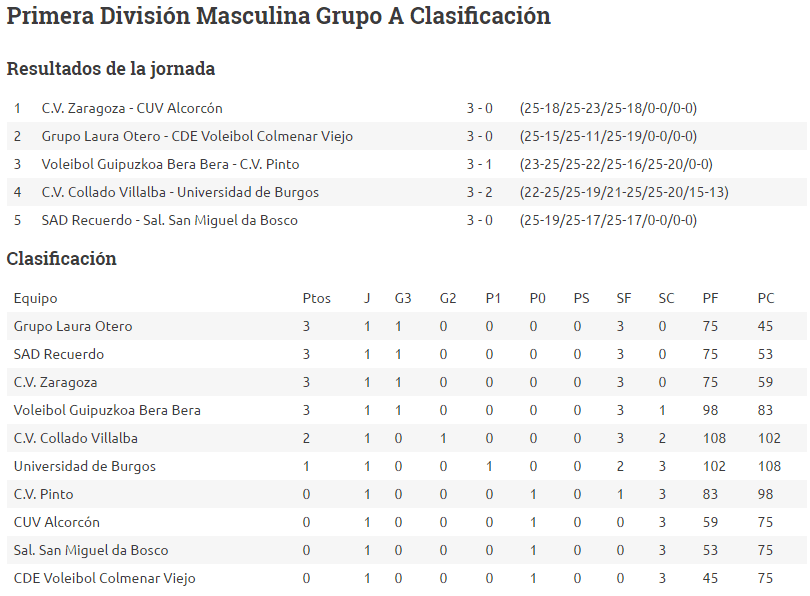Click the PF column header
Viewport: 810px width, 596px height.
(710, 299)
